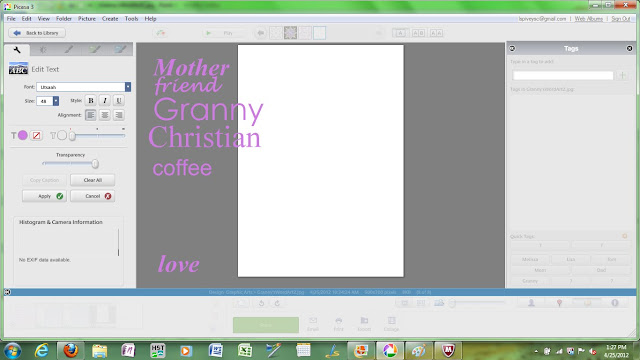
Task: Choose the AA compare view
Action: 436,33
